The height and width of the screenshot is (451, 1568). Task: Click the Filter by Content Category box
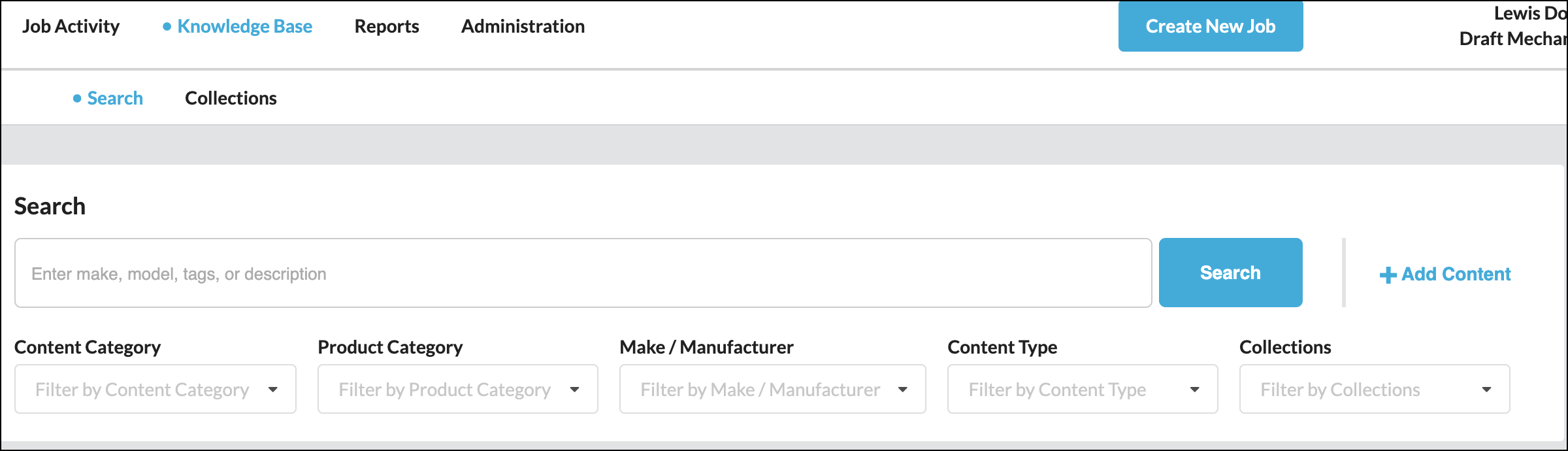coord(142,390)
